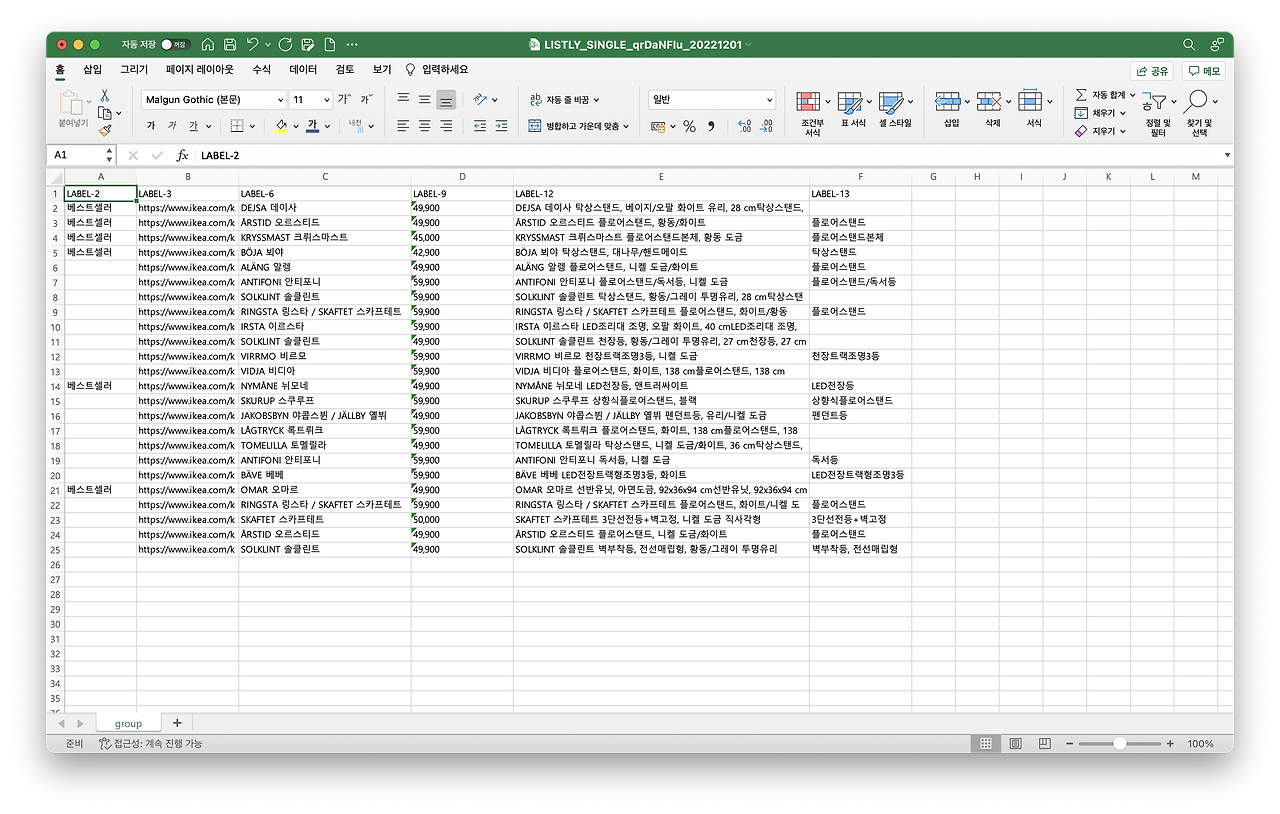Toggle Bold formatting 가
Viewport: 1280px width, 814px height.
click(x=151, y=126)
